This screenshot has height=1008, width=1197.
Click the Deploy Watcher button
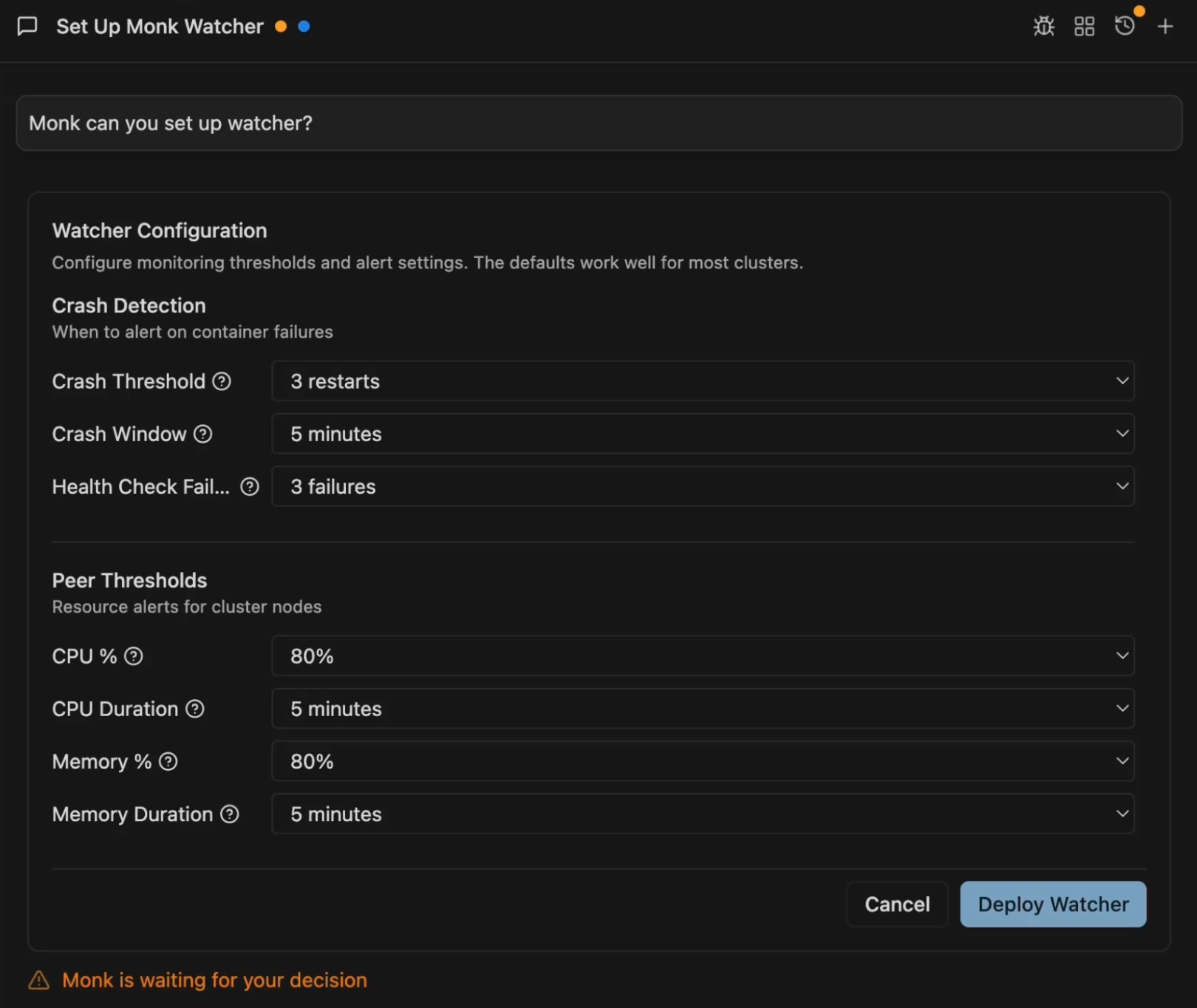click(1053, 904)
